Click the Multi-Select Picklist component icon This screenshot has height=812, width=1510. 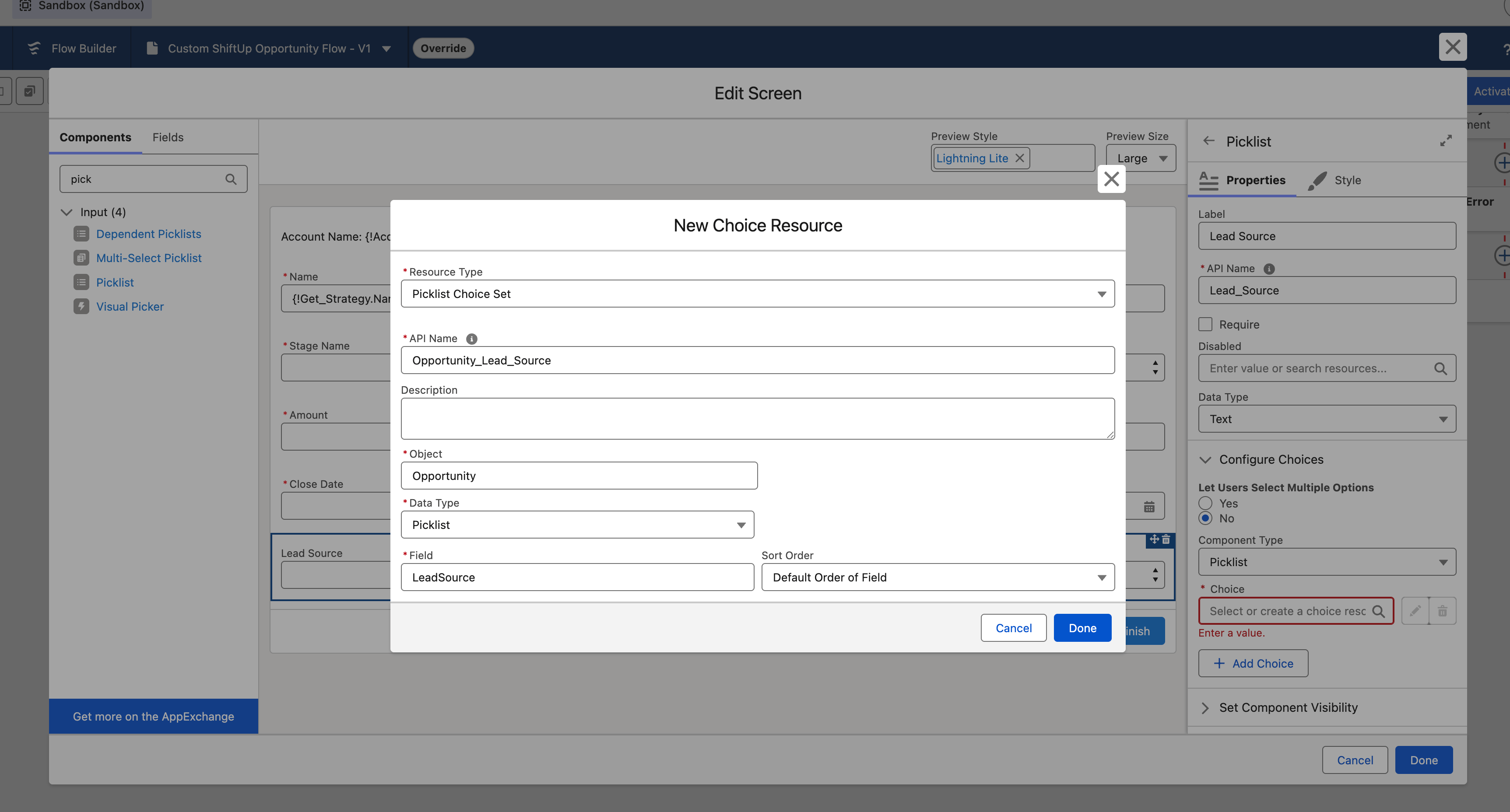(81, 258)
